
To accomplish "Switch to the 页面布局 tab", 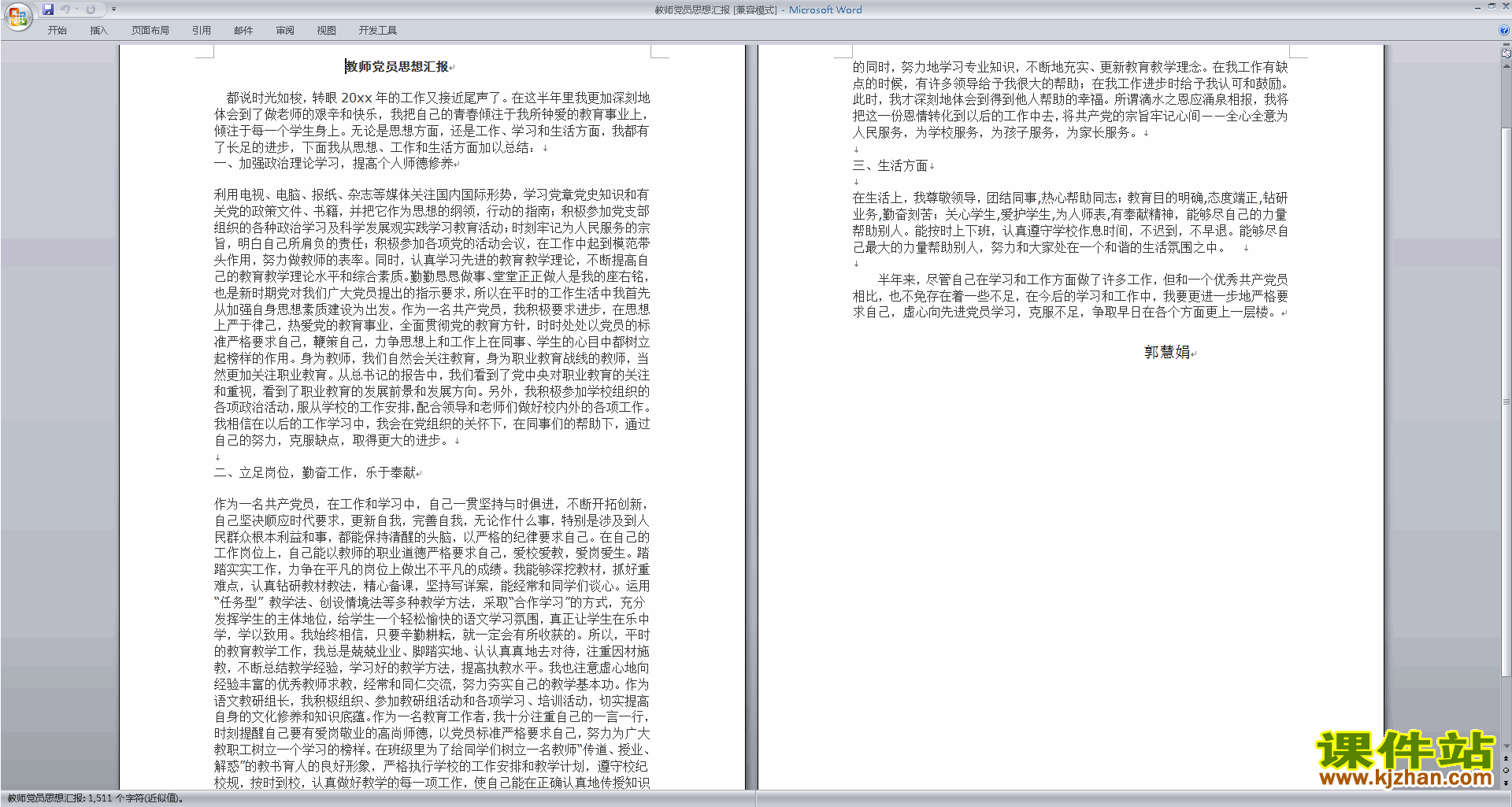I will [x=150, y=31].
